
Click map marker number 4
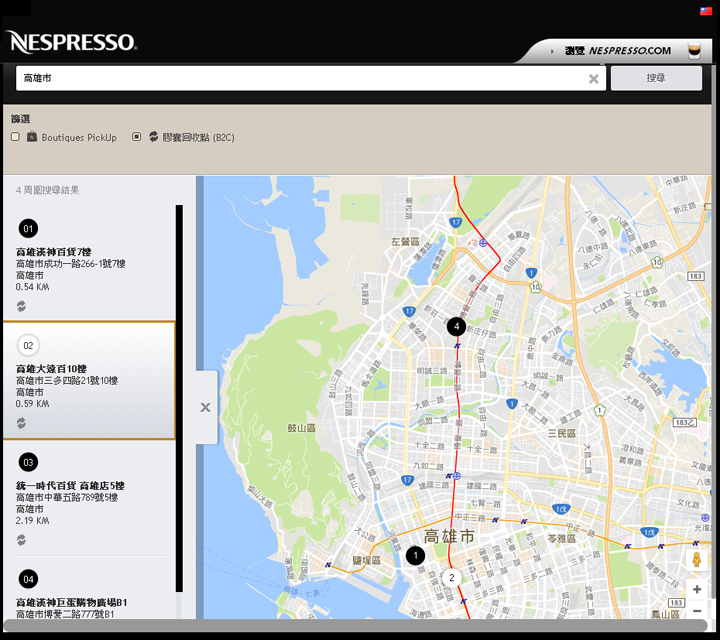[456, 326]
